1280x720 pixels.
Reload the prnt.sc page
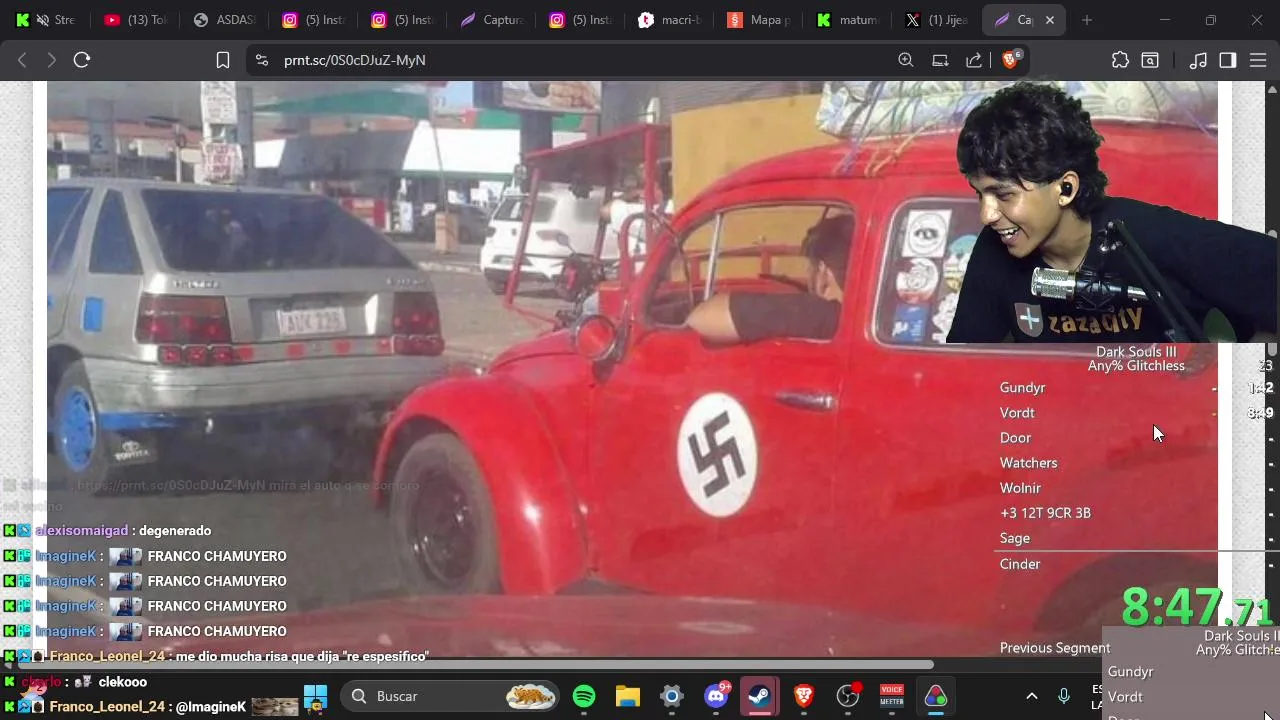(x=82, y=60)
